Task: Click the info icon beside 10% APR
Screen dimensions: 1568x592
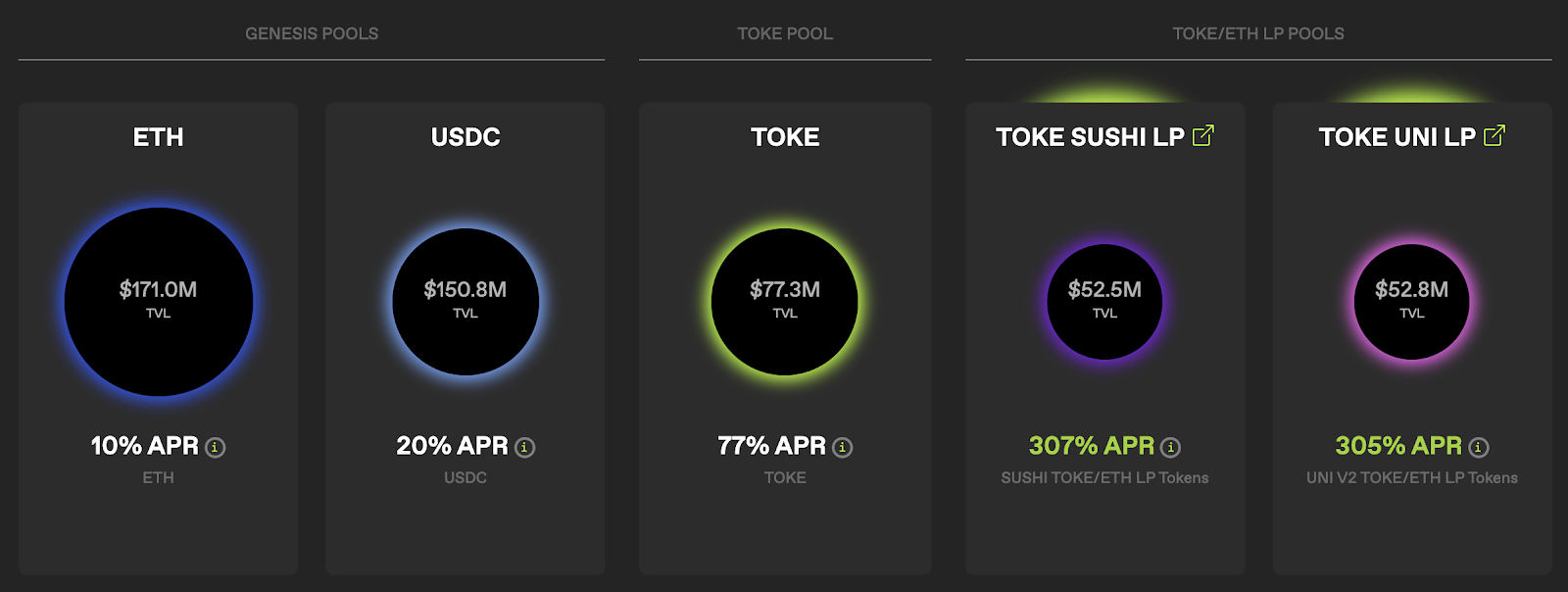Action: (216, 448)
